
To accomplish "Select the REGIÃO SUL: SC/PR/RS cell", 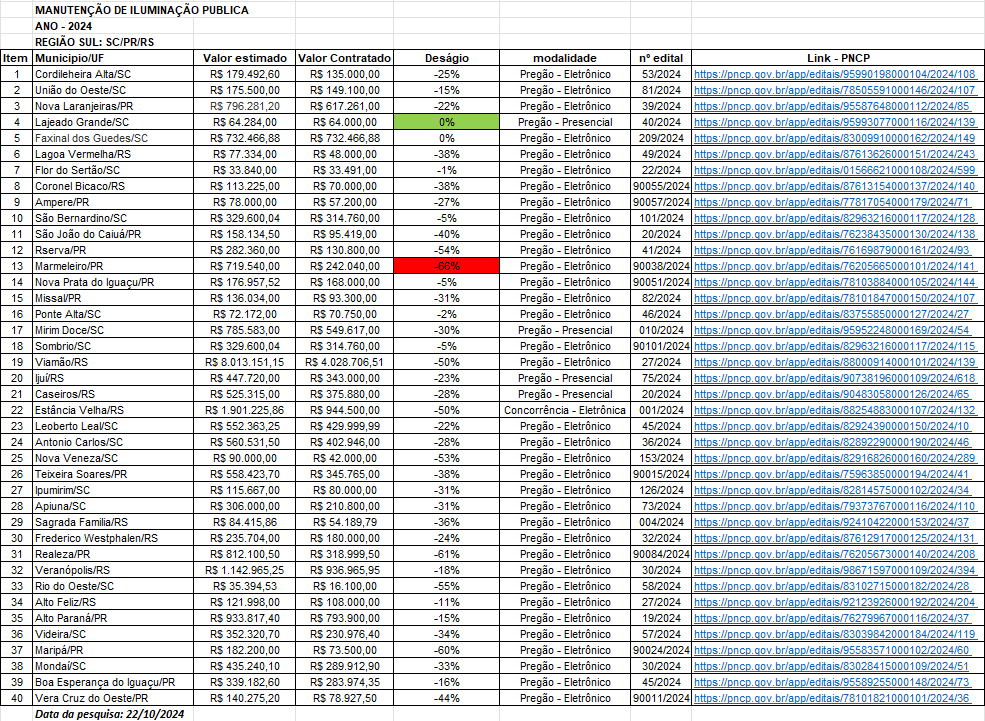I will pos(94,42).
